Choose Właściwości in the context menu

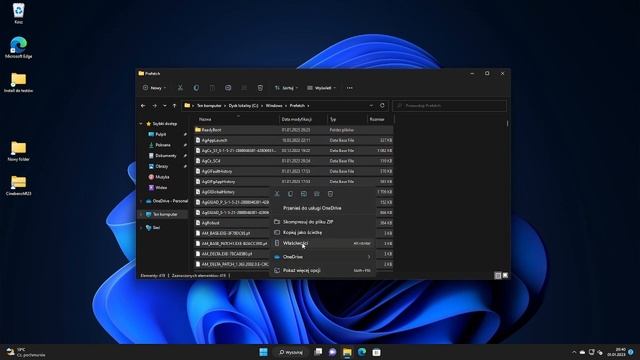(322, 243)
